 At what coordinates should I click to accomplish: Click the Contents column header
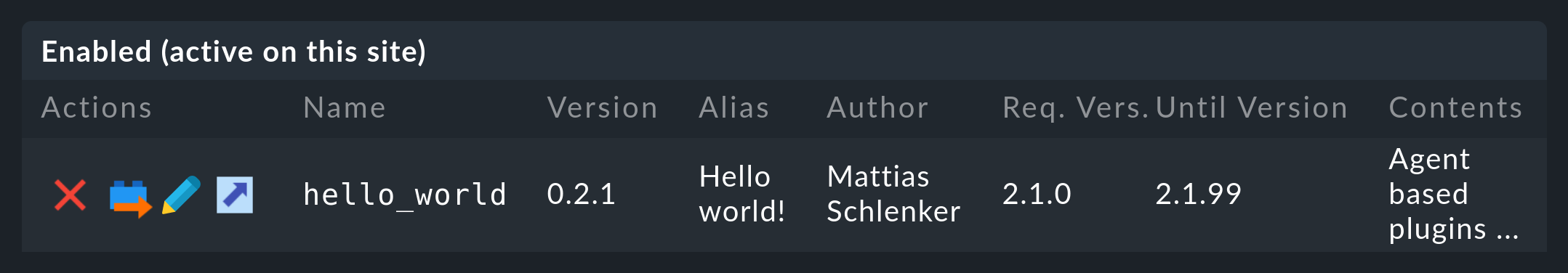click(x=1455, y=108)
